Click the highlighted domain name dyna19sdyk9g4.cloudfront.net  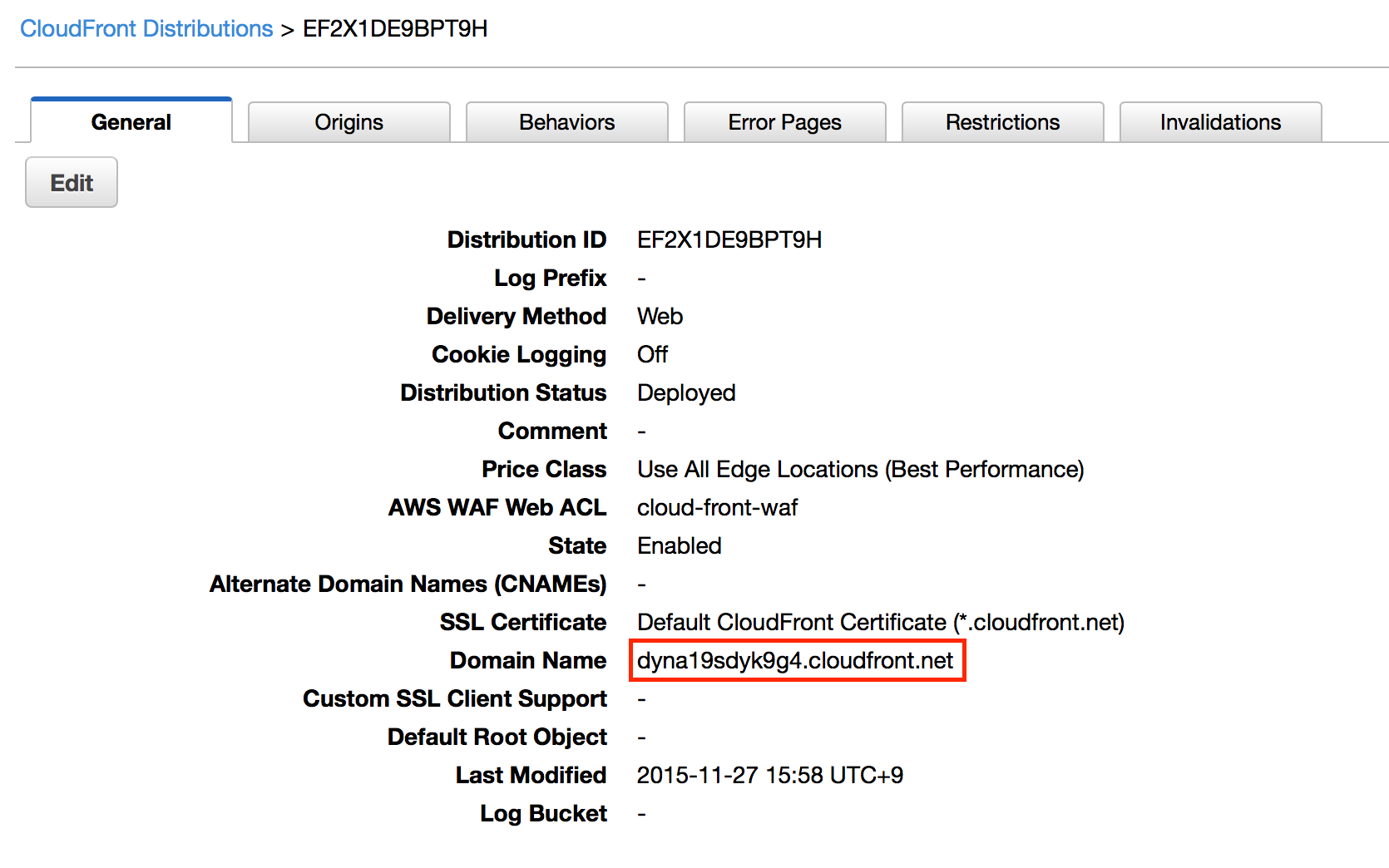click(794, 661)
